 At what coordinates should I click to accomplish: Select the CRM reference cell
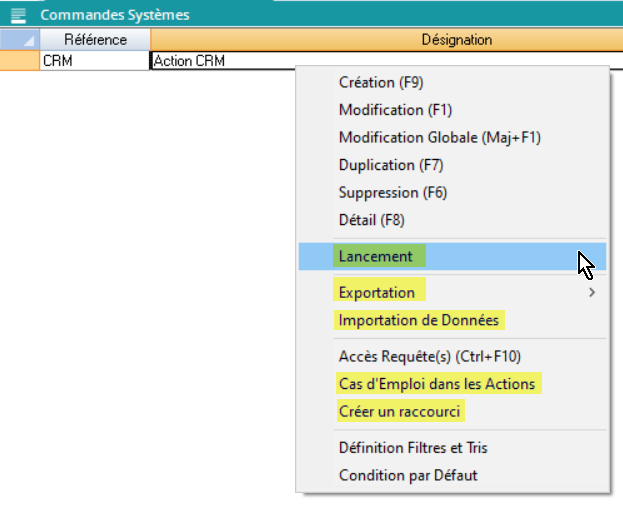[x=95, y=60]
